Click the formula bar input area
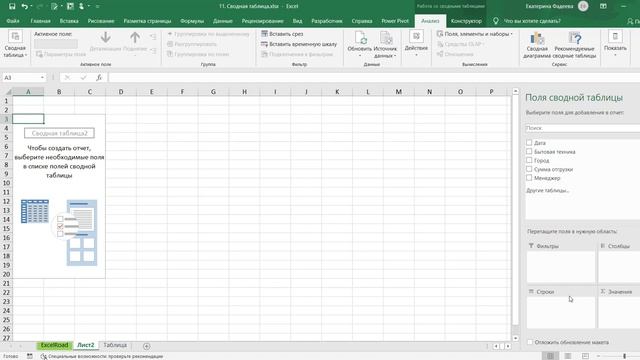The image size is (640, 360). point(373,78)
